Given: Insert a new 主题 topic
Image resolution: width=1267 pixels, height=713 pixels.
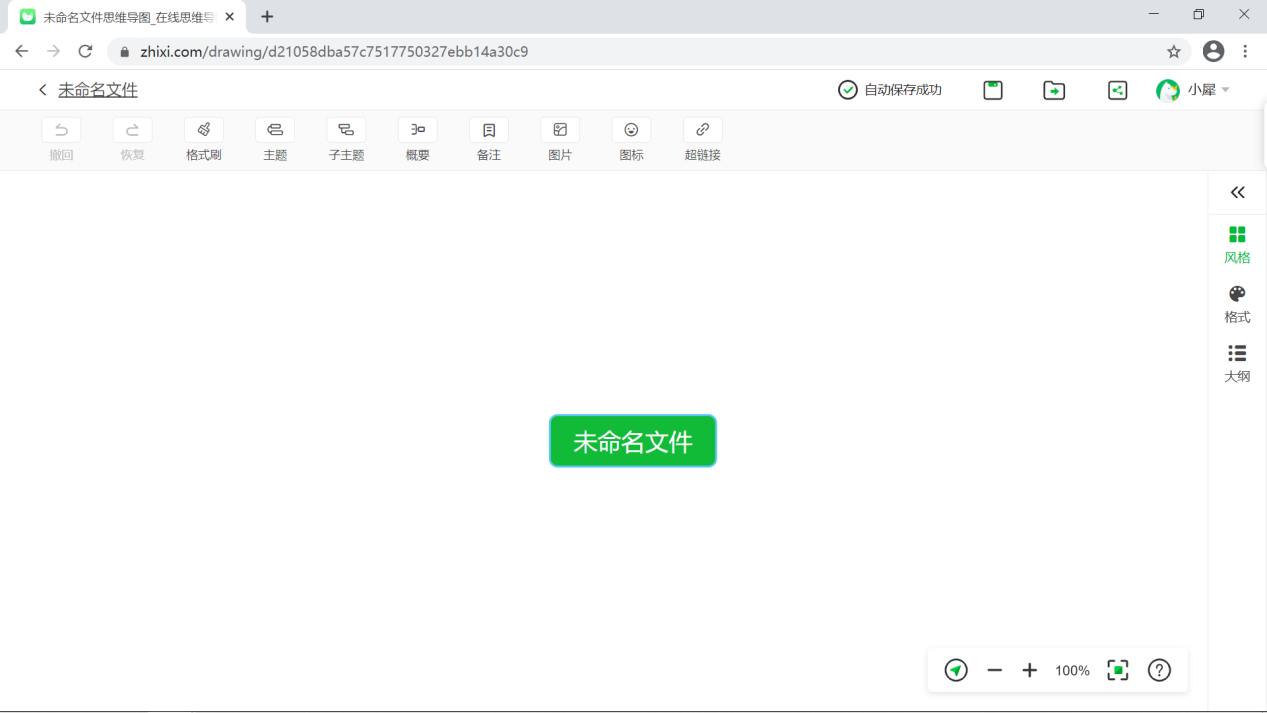Looking at the screenshot, I should 275,140.
